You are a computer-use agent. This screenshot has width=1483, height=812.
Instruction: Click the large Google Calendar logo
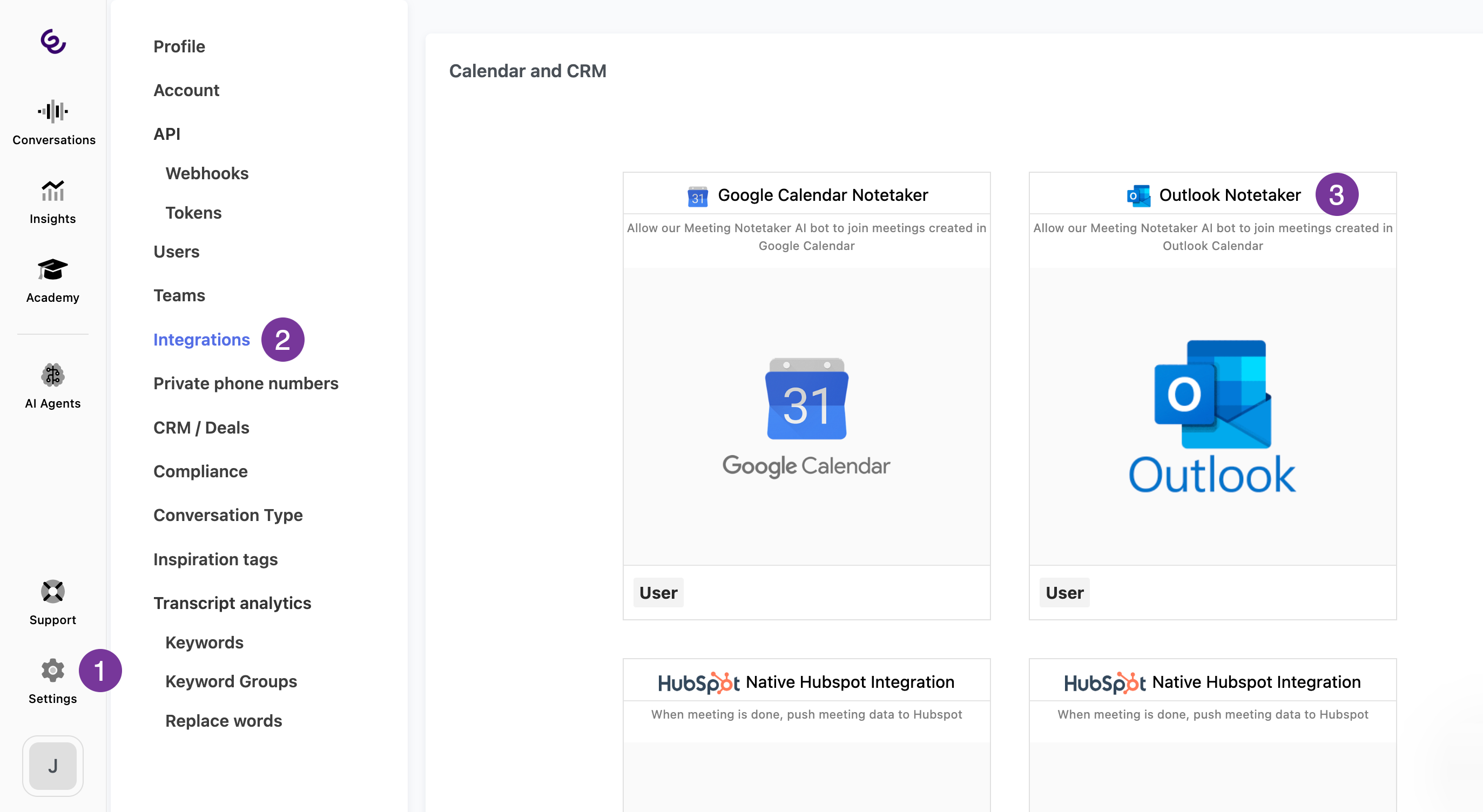click(x=806, y=417)
